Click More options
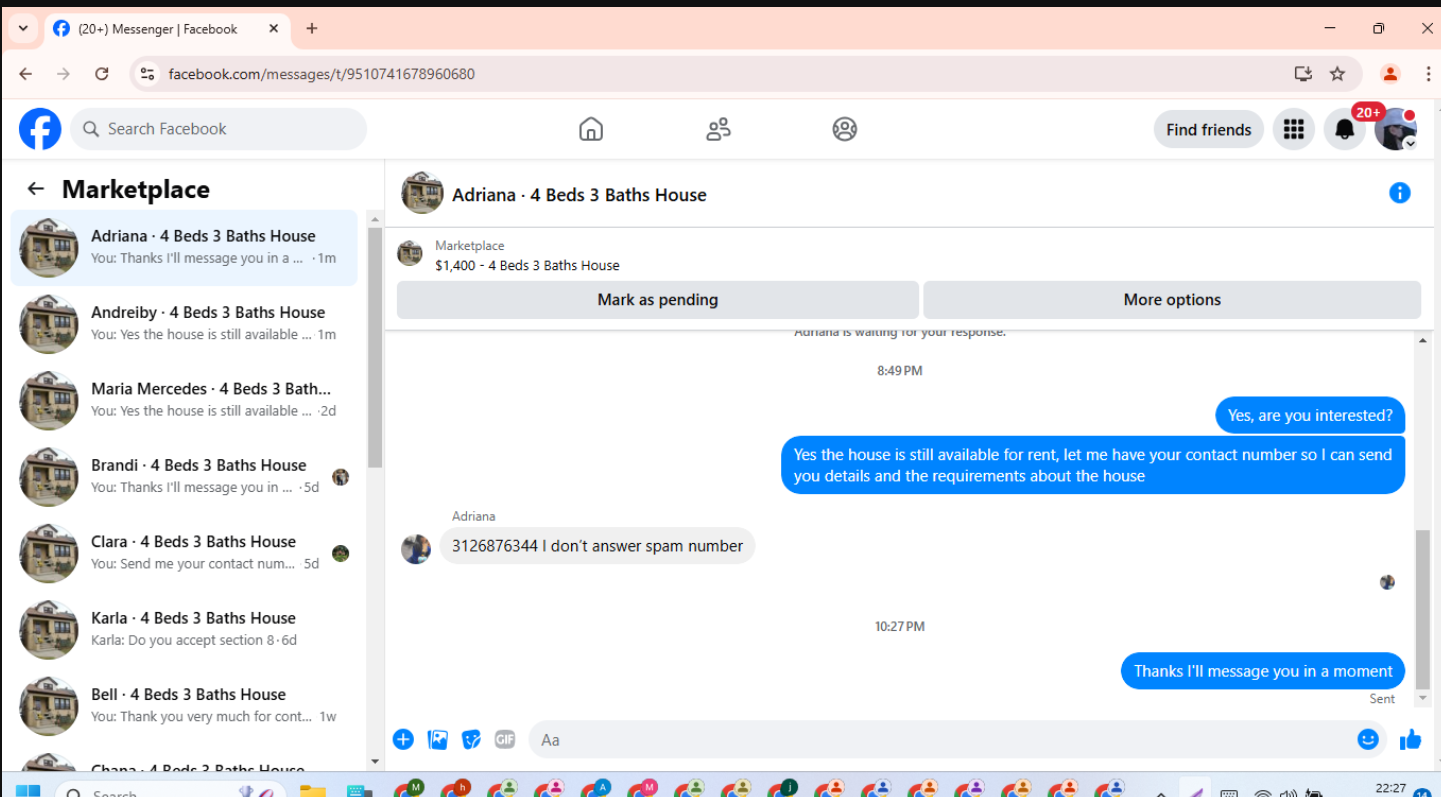The height and width of the screenshot is (797, 1441). pos(1172,299)
